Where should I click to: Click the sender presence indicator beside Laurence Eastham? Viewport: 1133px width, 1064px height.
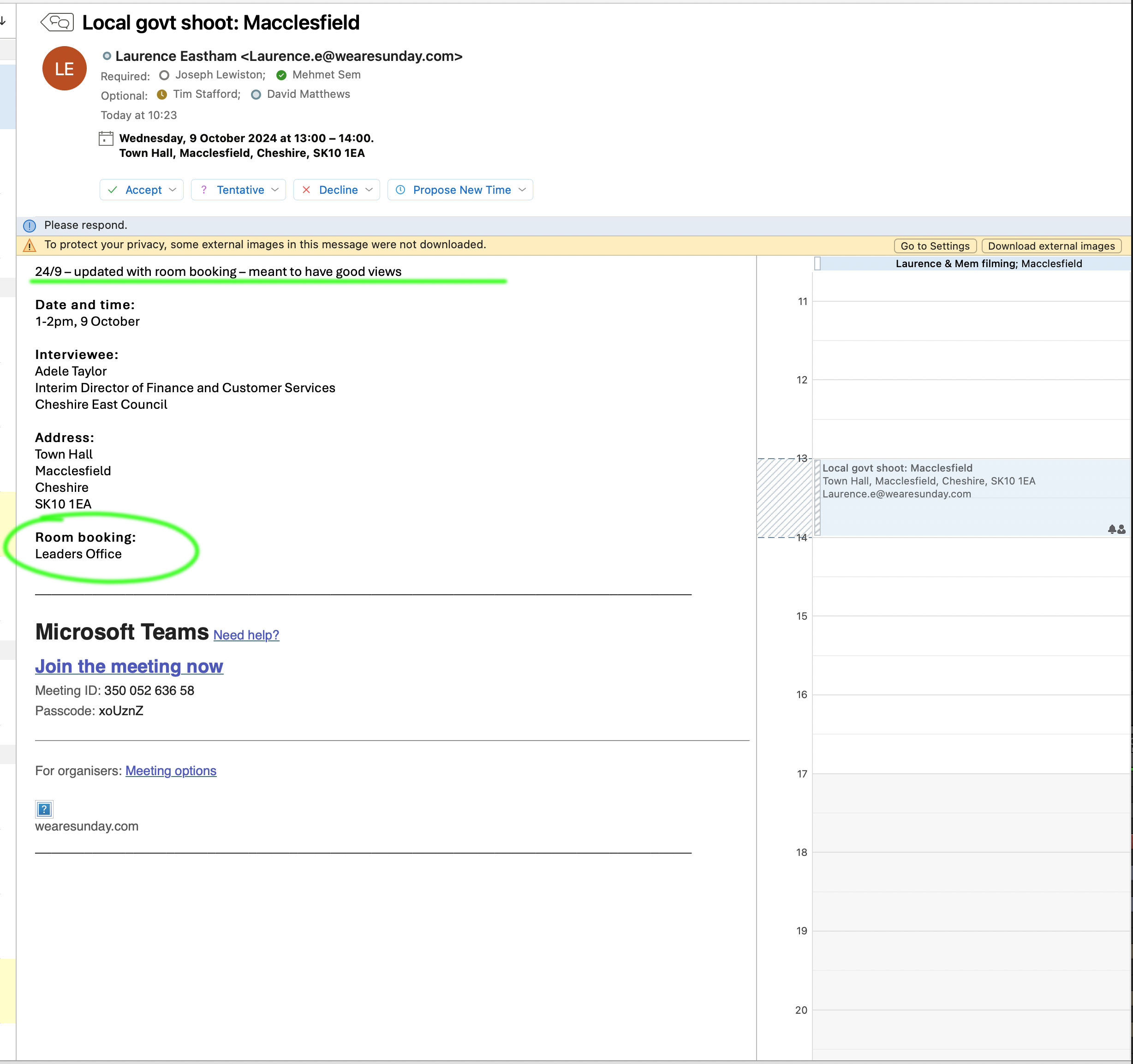tap(107, 56)
